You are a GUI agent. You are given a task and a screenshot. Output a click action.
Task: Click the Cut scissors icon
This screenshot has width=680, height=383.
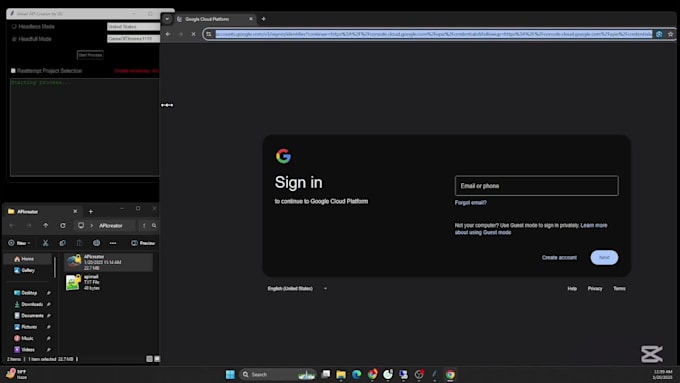click(46, 243)
